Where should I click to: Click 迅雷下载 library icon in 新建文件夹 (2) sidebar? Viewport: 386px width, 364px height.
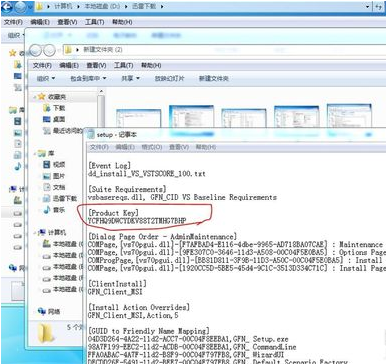[x=47, y=198]
